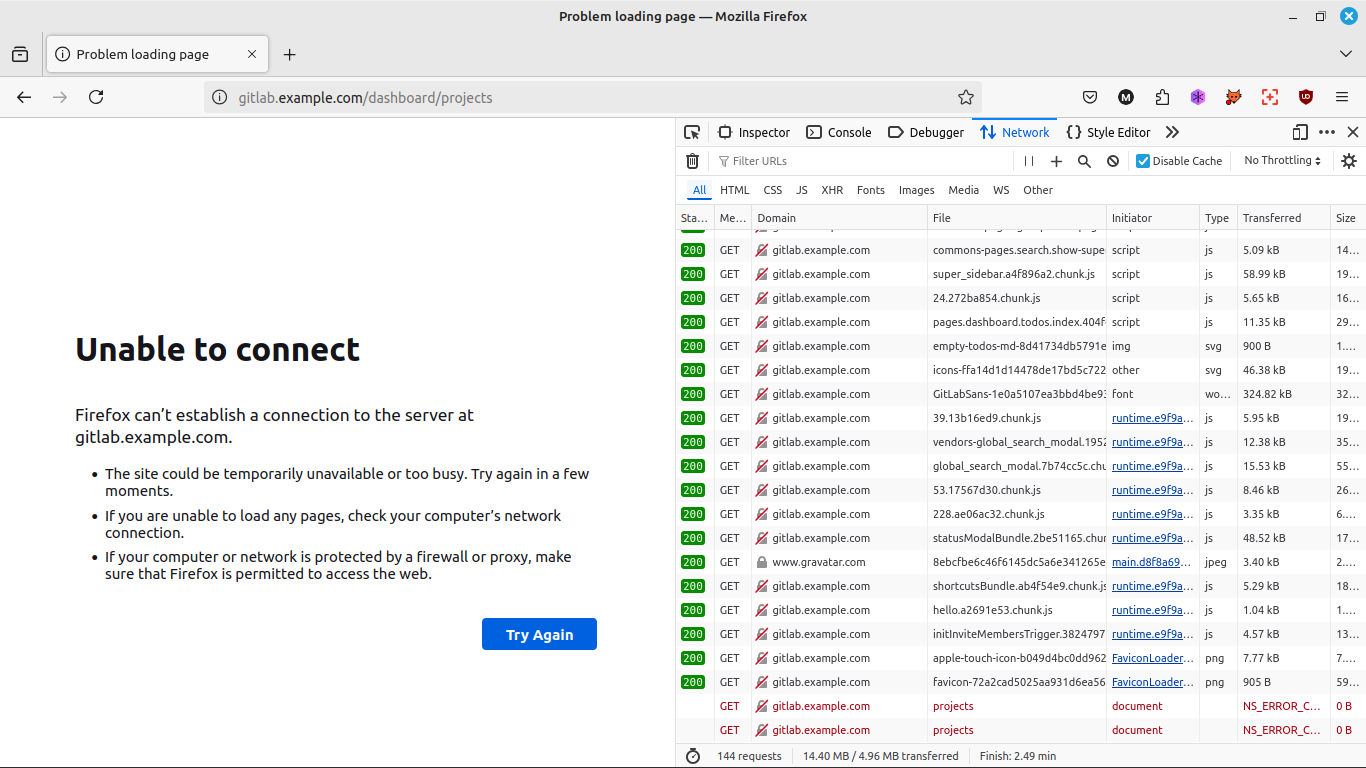The height and width of the screenshot is (768, 1366).
Task: Open the main.d8f8a69 initiator link
Action: [1151, 562]
